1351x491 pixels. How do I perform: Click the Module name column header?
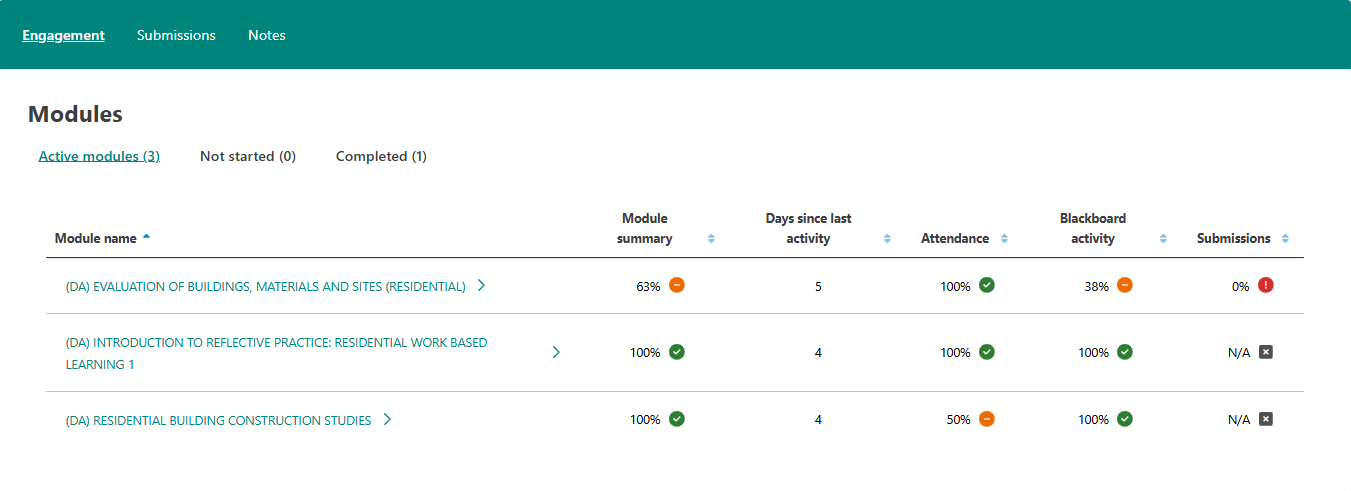(x=96, y=239)
